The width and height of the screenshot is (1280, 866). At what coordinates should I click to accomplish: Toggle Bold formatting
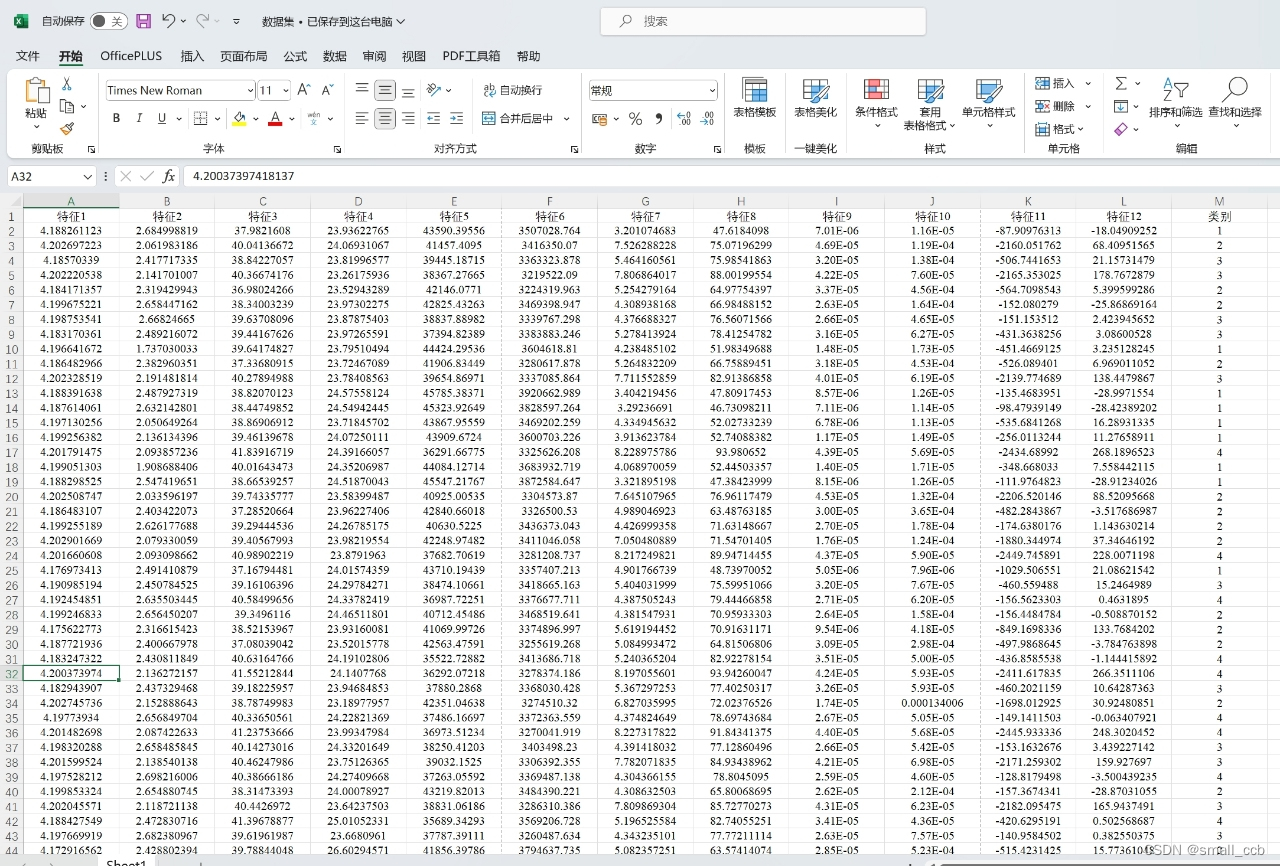(116, 118)
